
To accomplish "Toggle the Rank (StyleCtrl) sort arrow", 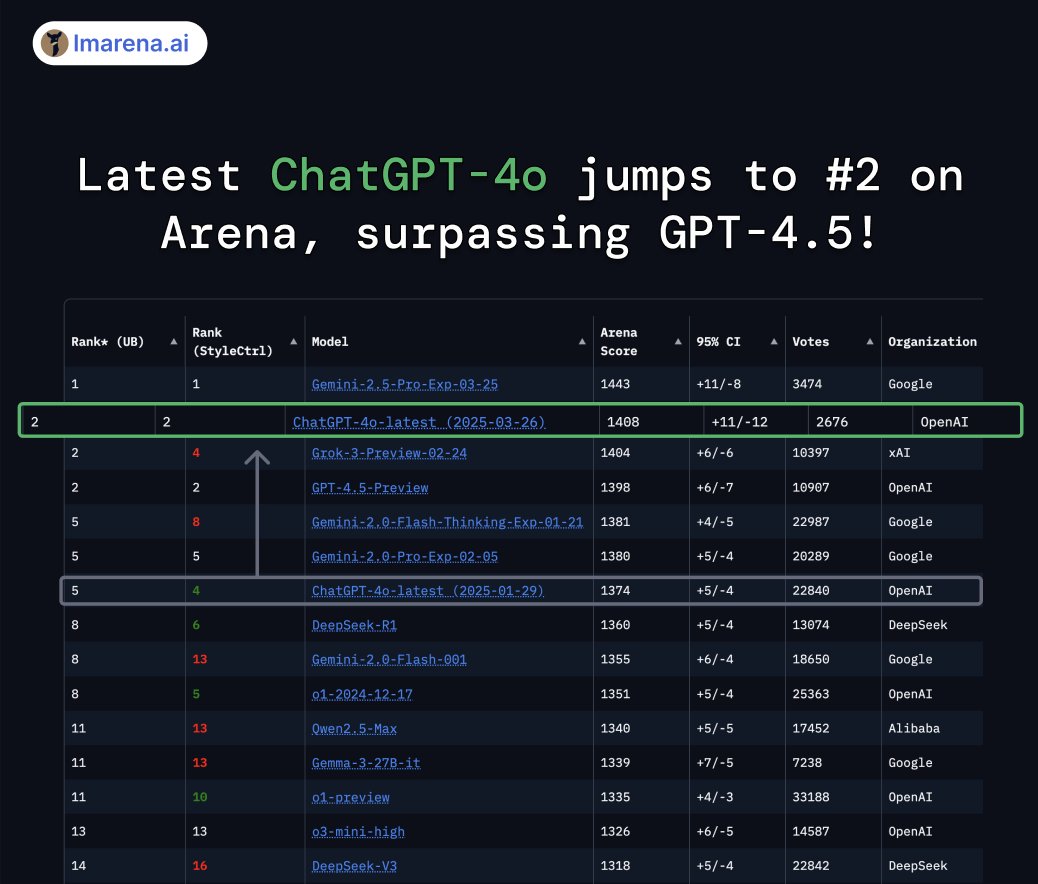I will 293,341.
